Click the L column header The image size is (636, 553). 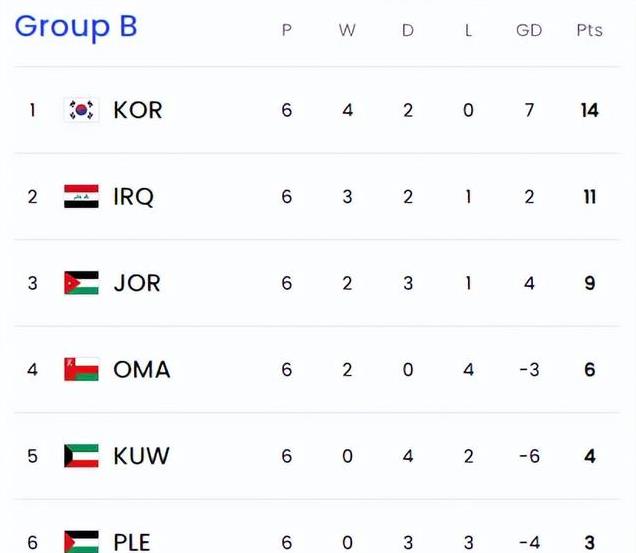tap(468, 30)
